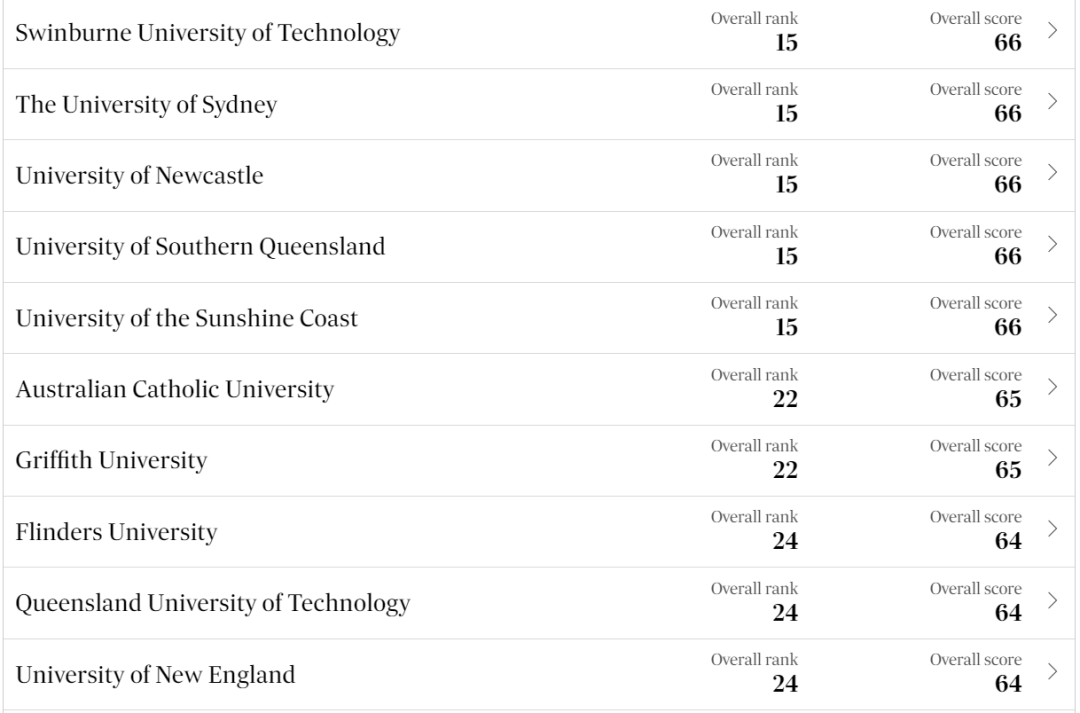Open University of Newcastle details arrow
This screenshot has height=713, width=1080.
[x=1052, y=172]
